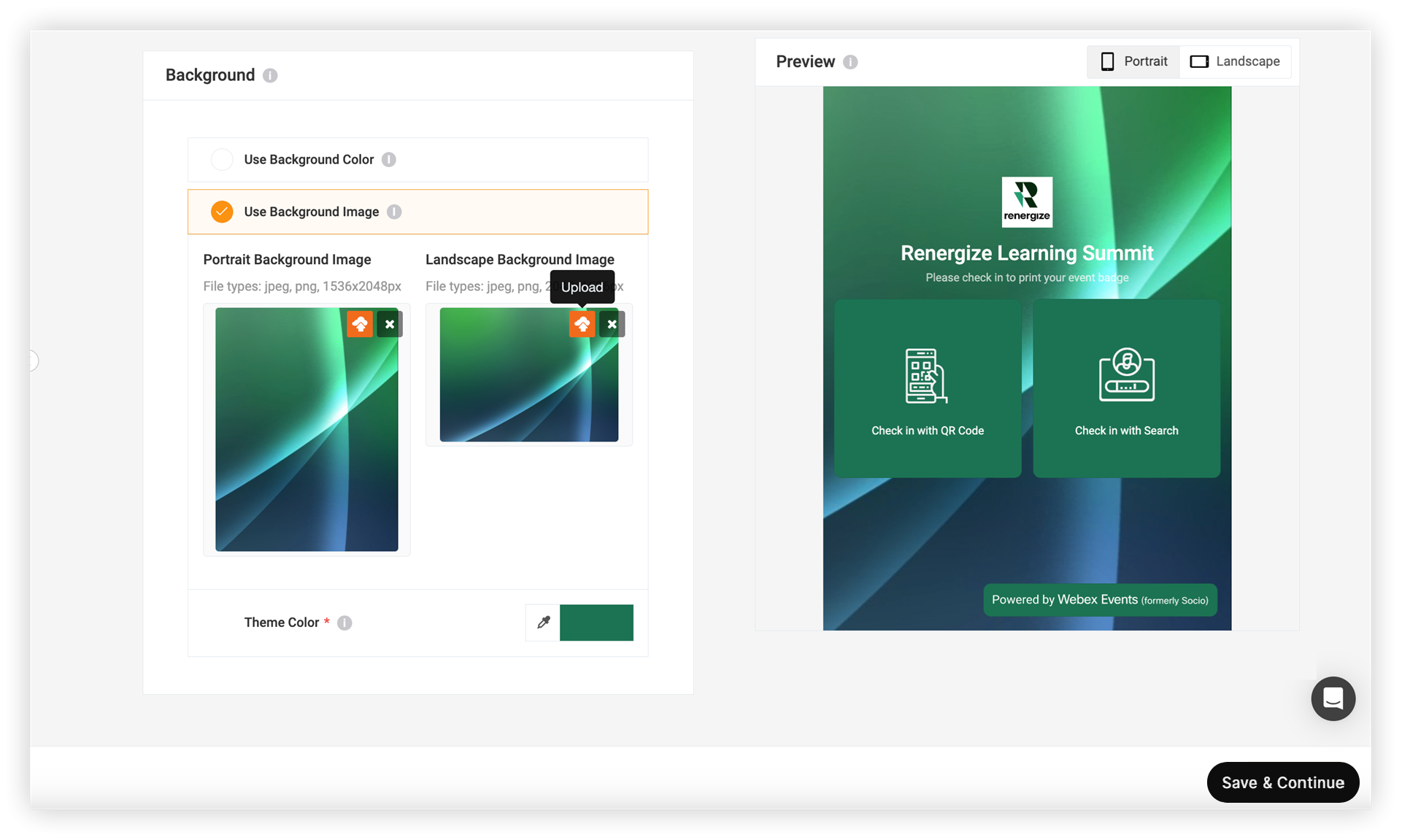The image size is (1402, 840).
Task: Click the Powered by Webex Events badge
Action: [1100, 600]
